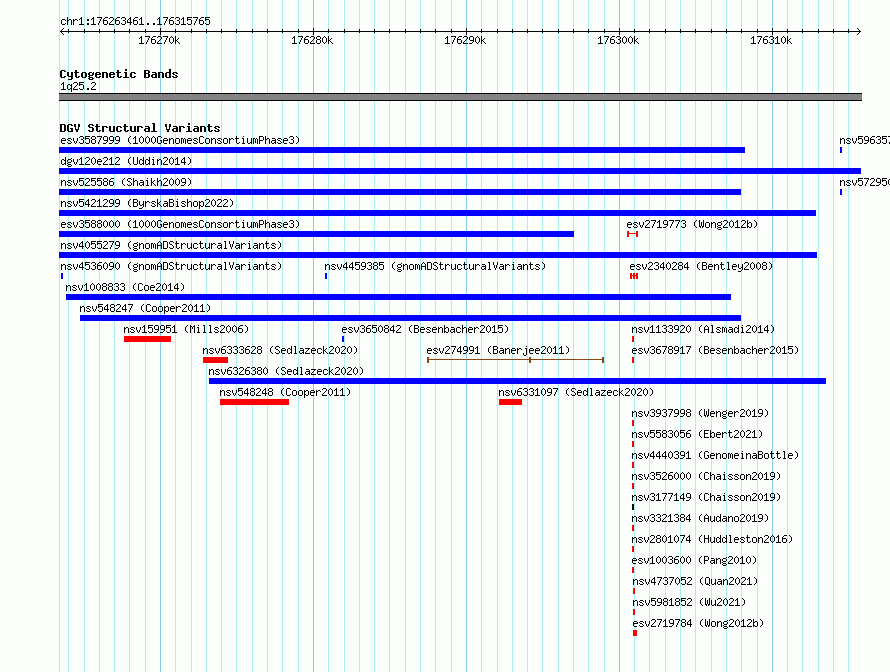Click the 176300k ruler tick label
Image resolution: width=890 pixels, height=672 pixels.
pos(618,40)
